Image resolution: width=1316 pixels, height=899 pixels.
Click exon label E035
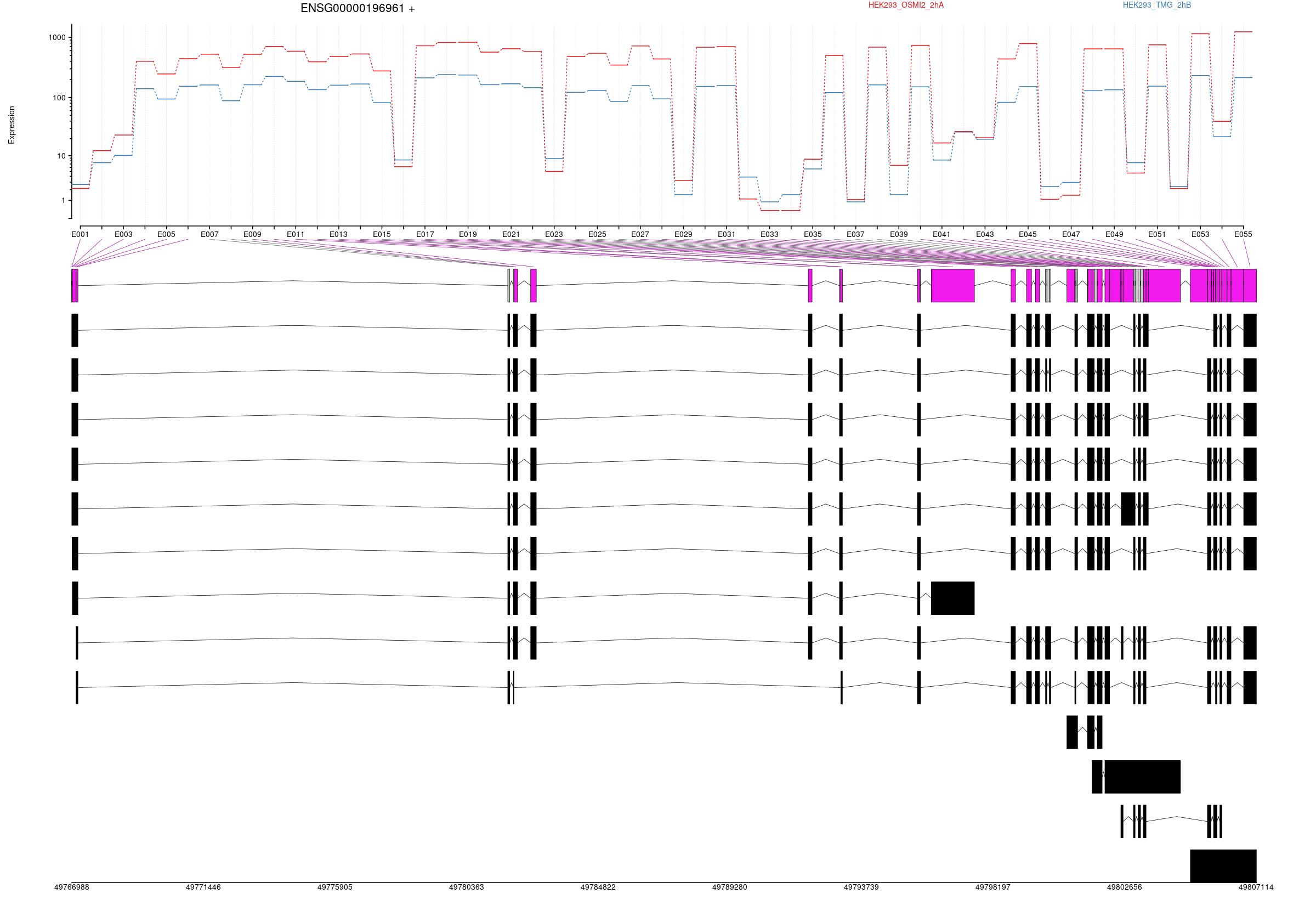coord(813,234)
